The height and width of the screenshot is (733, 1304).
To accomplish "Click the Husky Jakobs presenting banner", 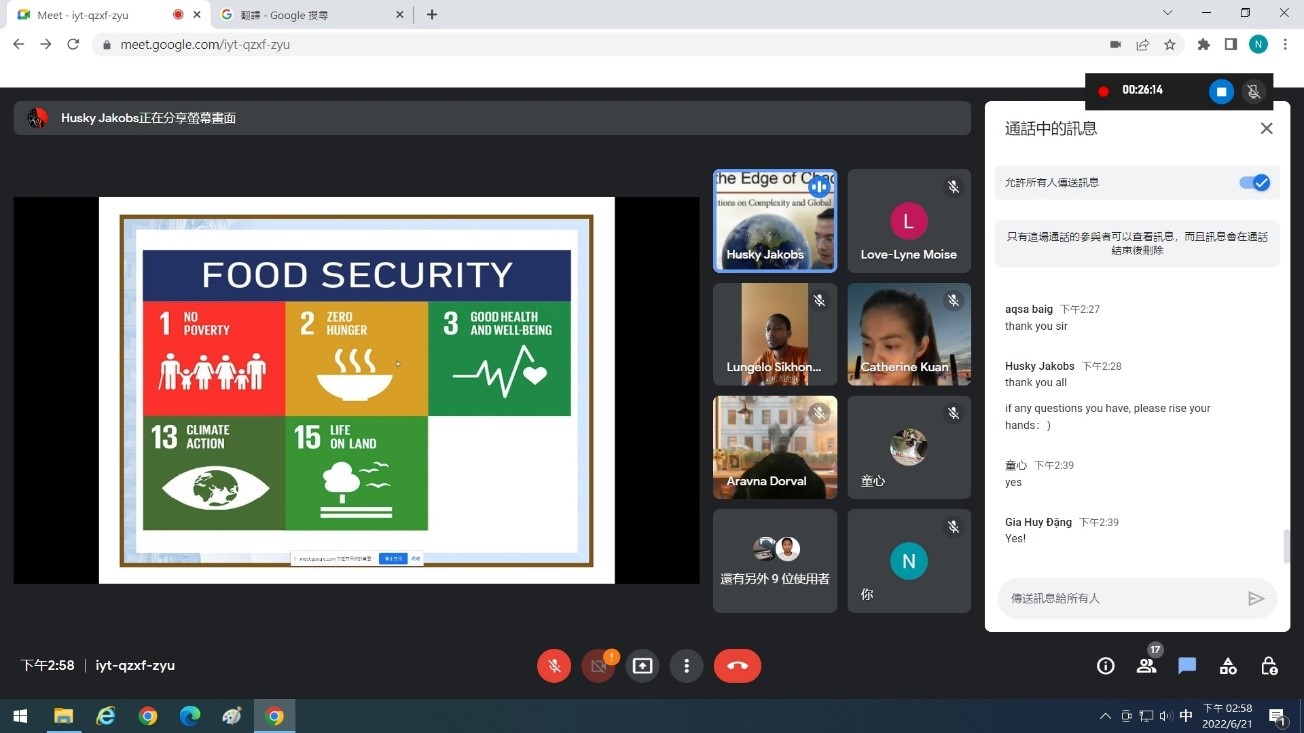I will click(492, 118).
